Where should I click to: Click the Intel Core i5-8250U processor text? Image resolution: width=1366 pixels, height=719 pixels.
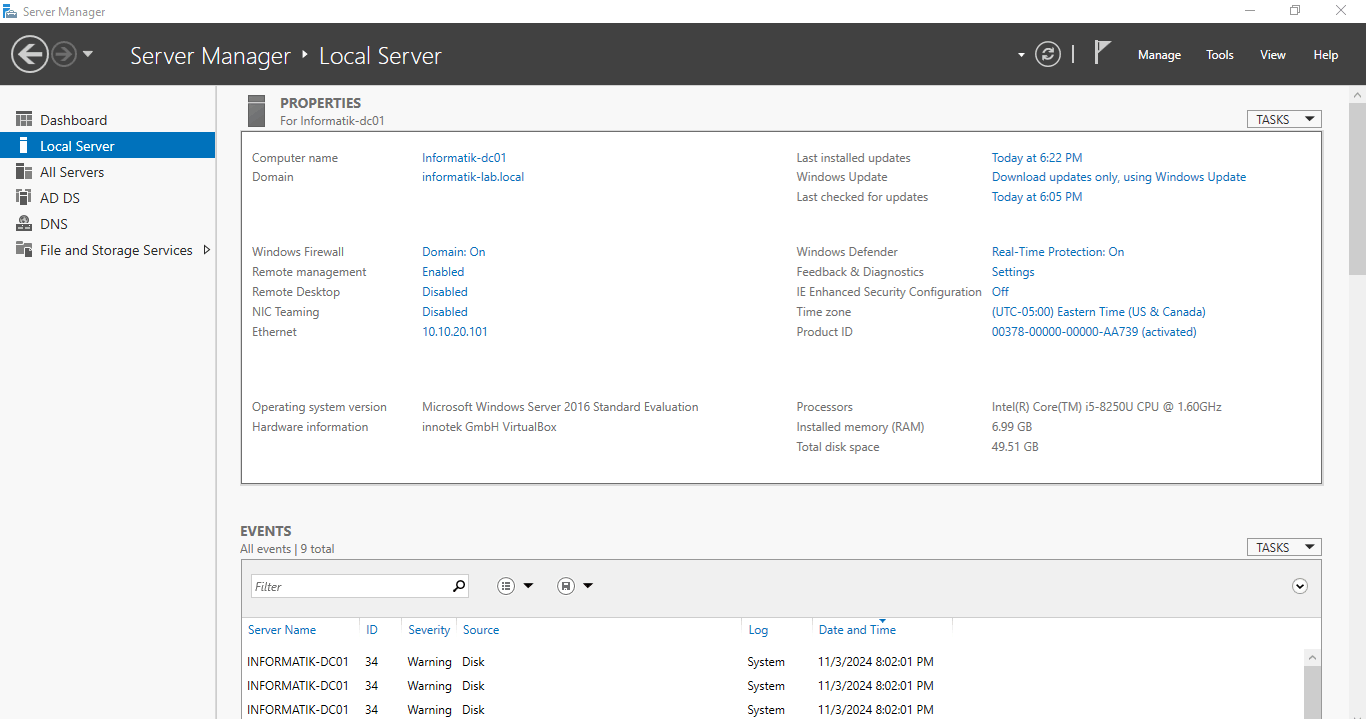[1107, 407]
